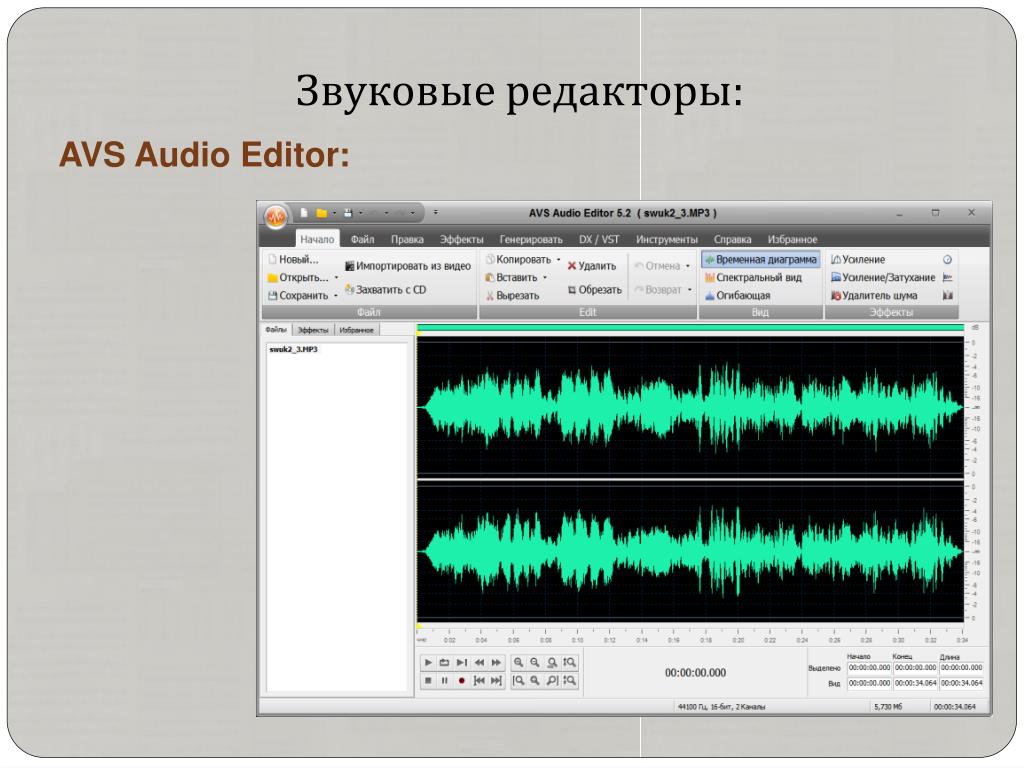Image resolution: width=1024 pixels, height=768 pixels.
Task: Expand the Открыть dropdown arrow
Action: (x=336, y=278)
